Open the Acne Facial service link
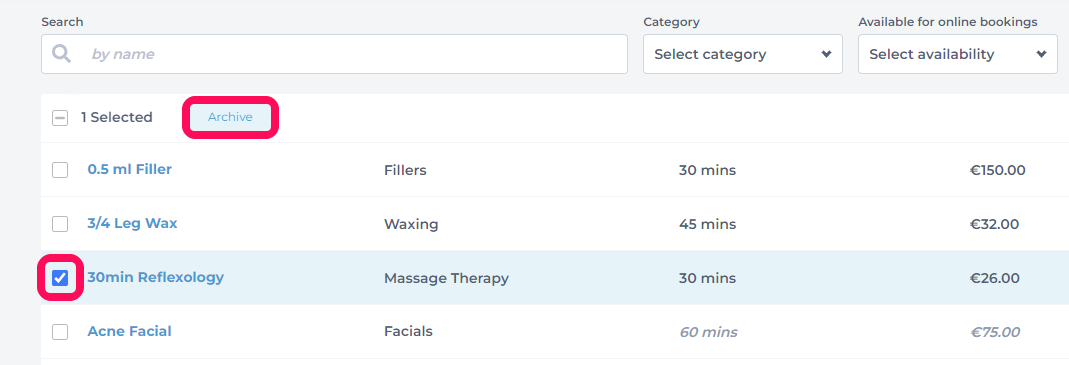Image resolution: width=1069 pixels, height=365 pixels. click(130, 332)
